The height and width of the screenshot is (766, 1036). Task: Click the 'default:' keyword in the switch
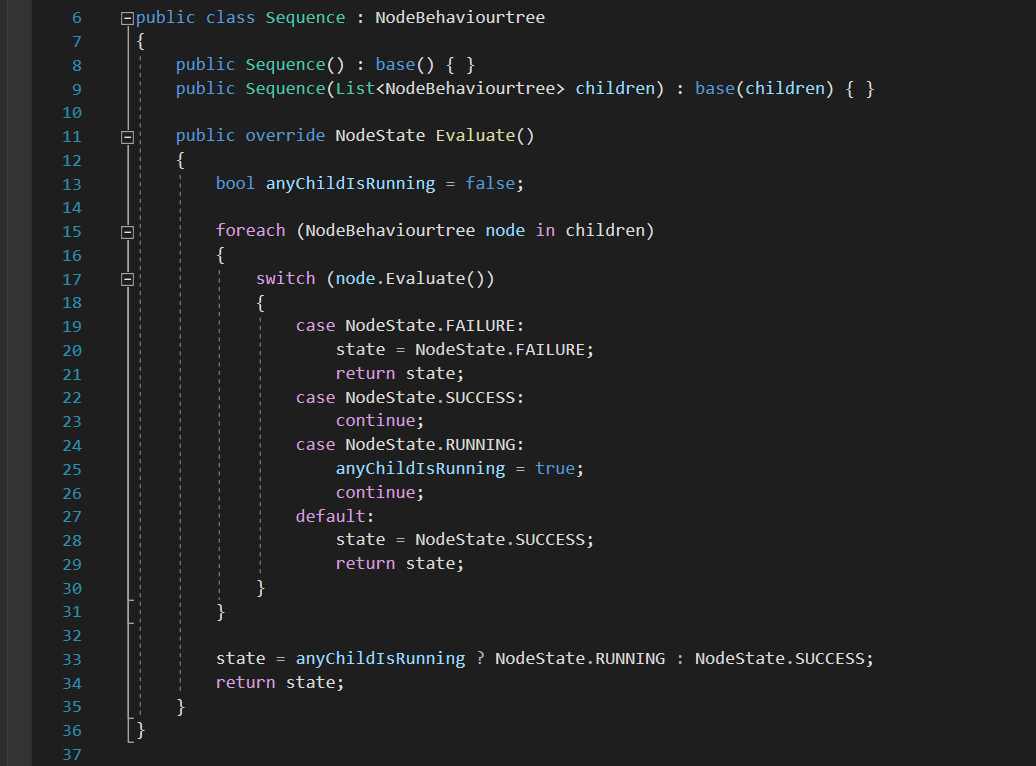click(334, 516)
